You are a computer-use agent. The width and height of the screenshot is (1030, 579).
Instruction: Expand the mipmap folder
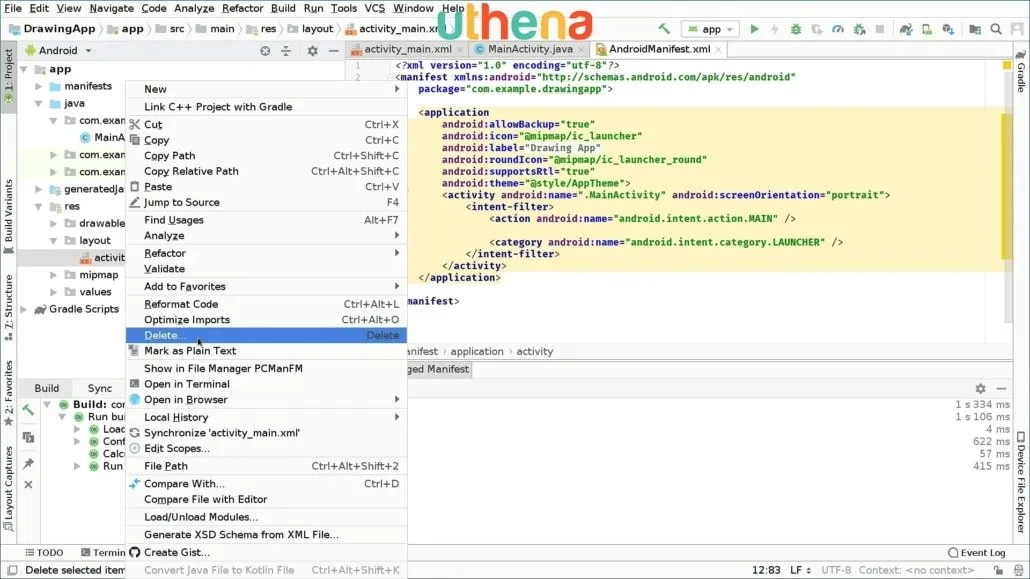[54, 275]
